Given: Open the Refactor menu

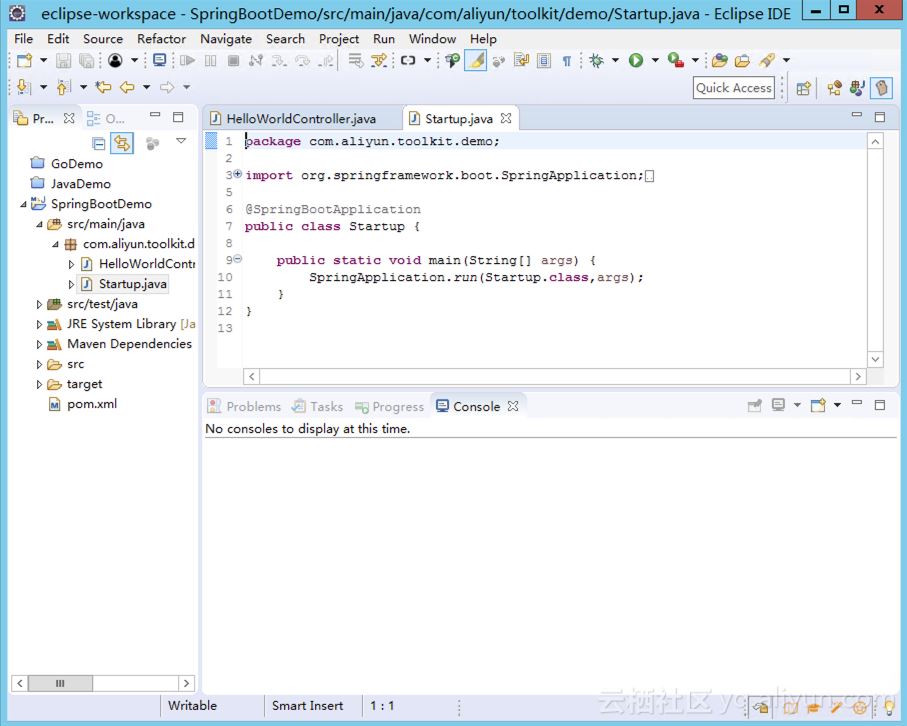Looking at the screenshot, I should [x=161, y=39].
